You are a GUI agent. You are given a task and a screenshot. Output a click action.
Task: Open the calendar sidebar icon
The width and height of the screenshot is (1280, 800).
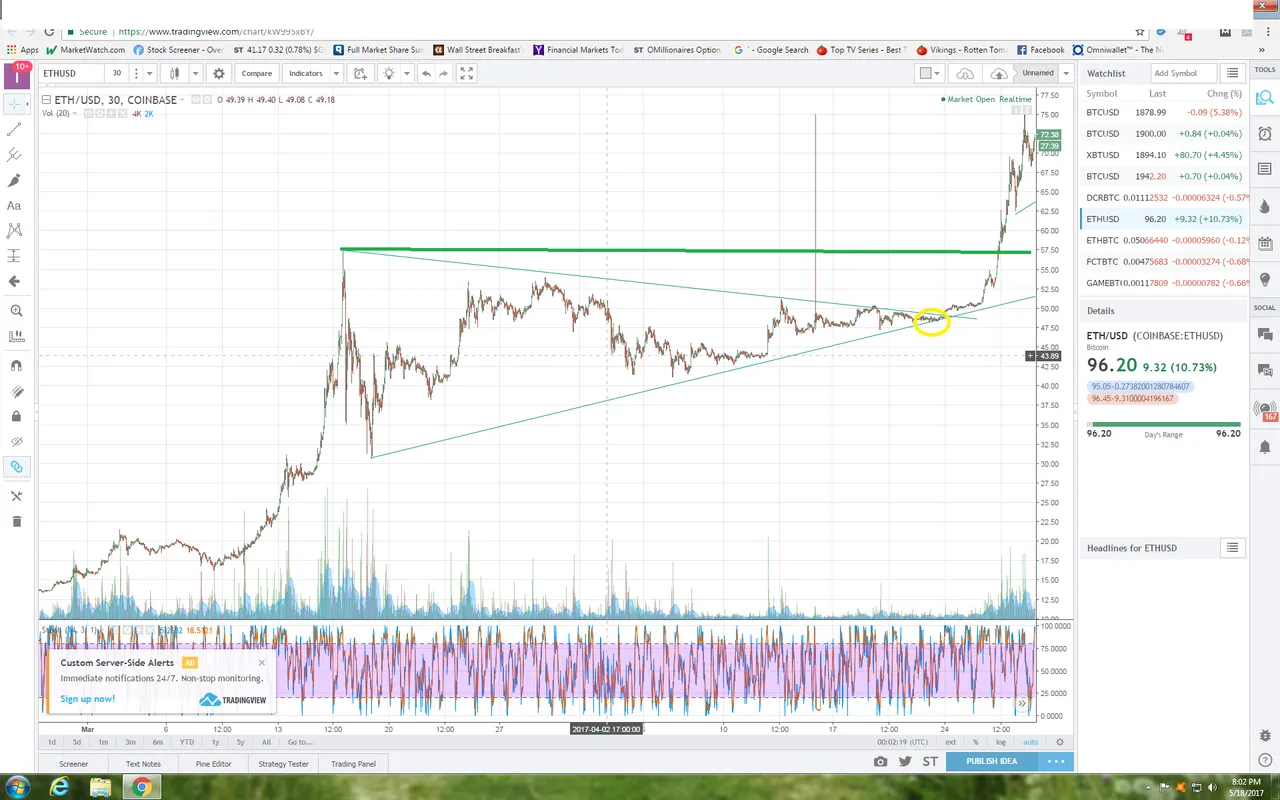(1265, 243)
